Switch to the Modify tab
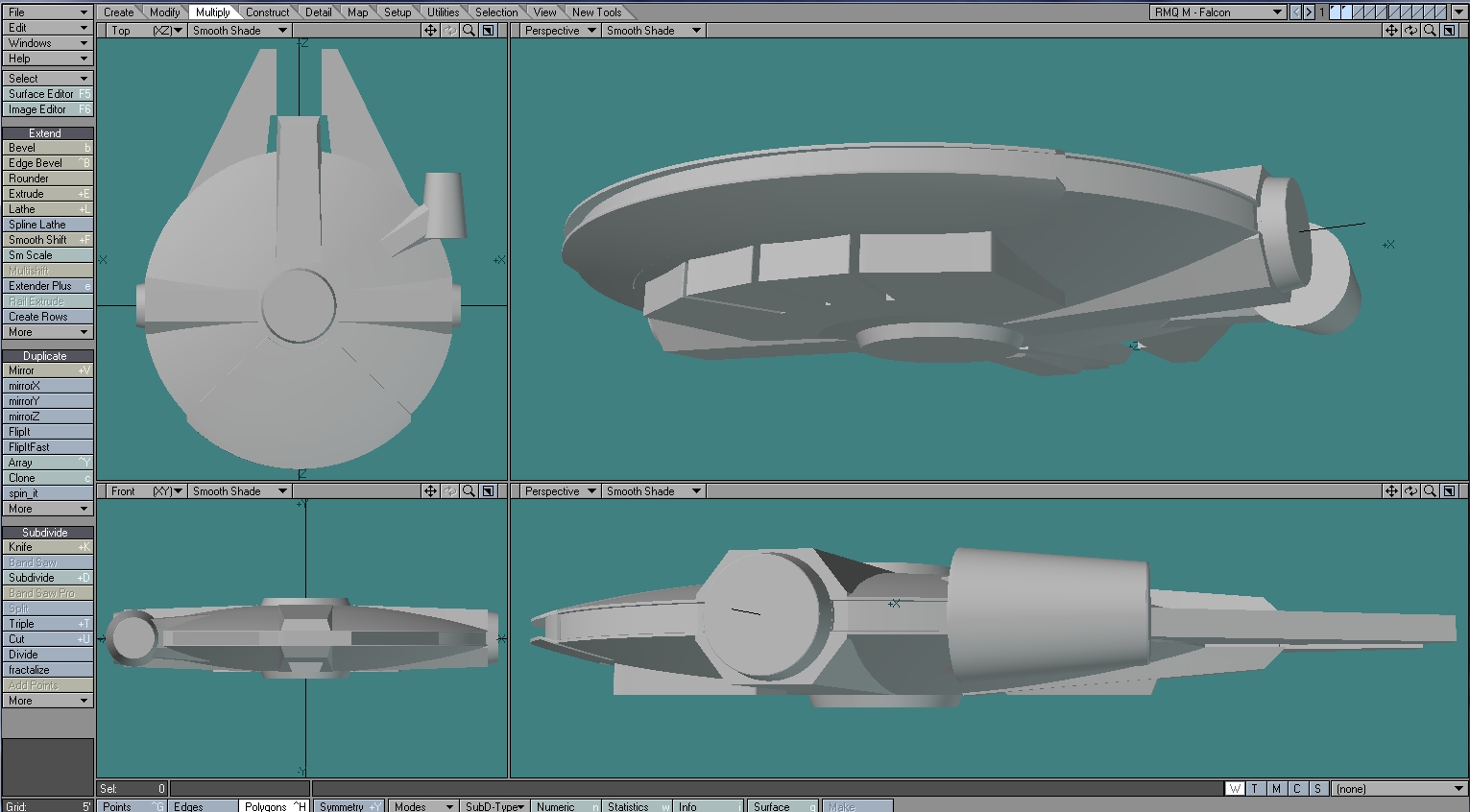Screen dimensions: 1470x812 tap(164, 12)
